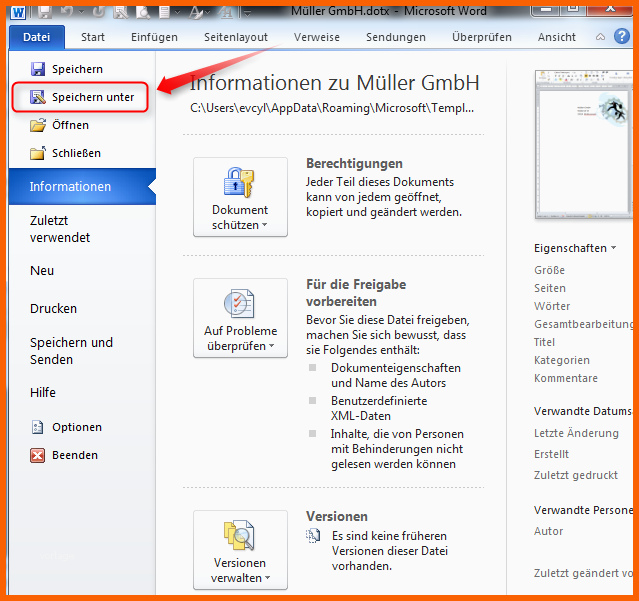Minimize the ribbon with the caret icon
This screenshot has height=601, width=639.
[600, 37]
